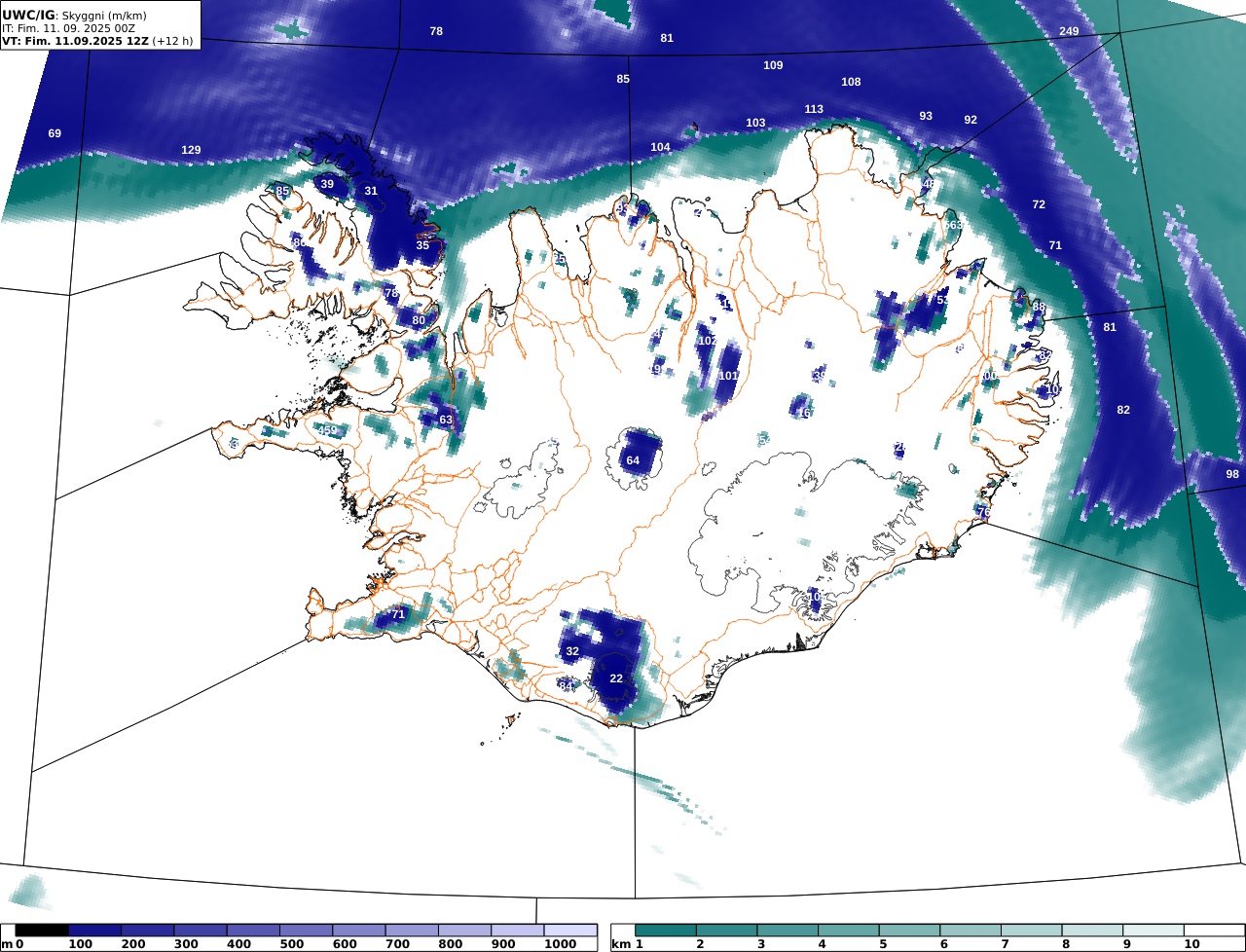Screen dimensions: 1246x952
Task: Select the map value '129'
Action: 191,150
